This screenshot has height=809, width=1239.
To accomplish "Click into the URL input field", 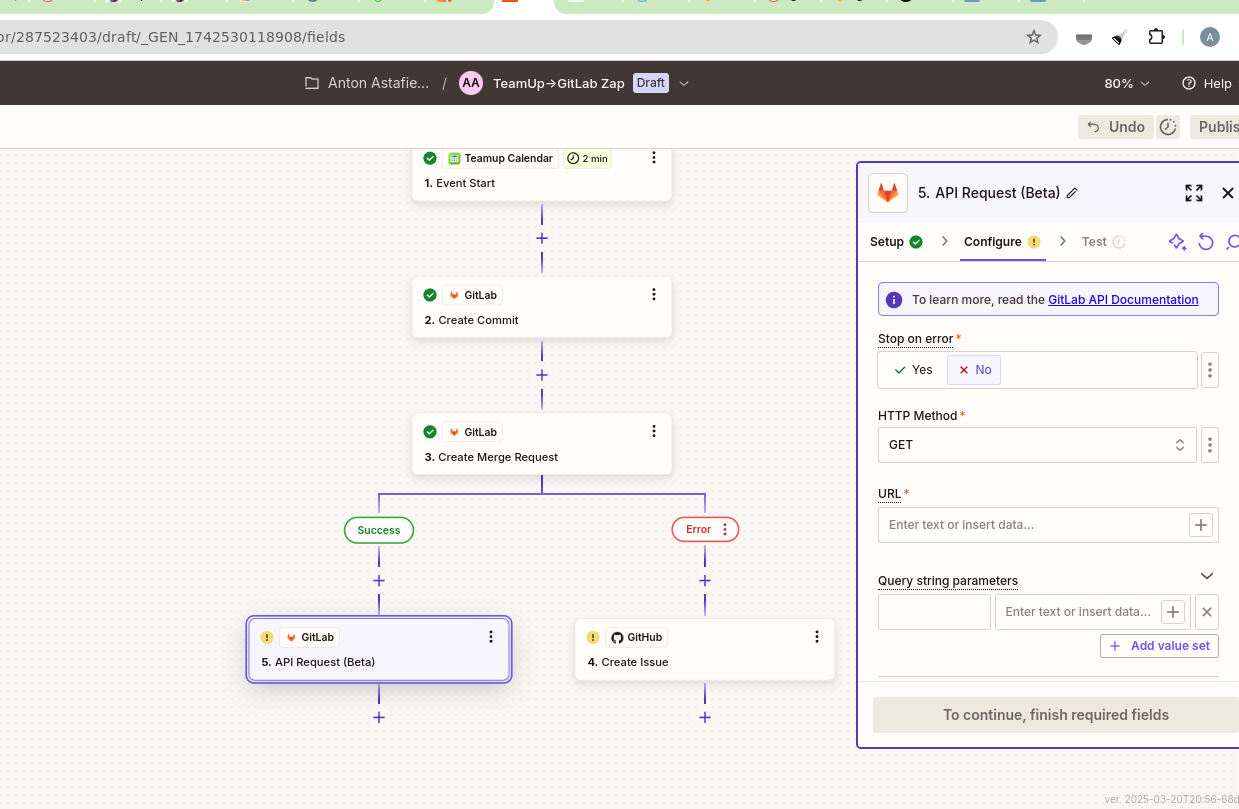I will tap(1032, 525).
